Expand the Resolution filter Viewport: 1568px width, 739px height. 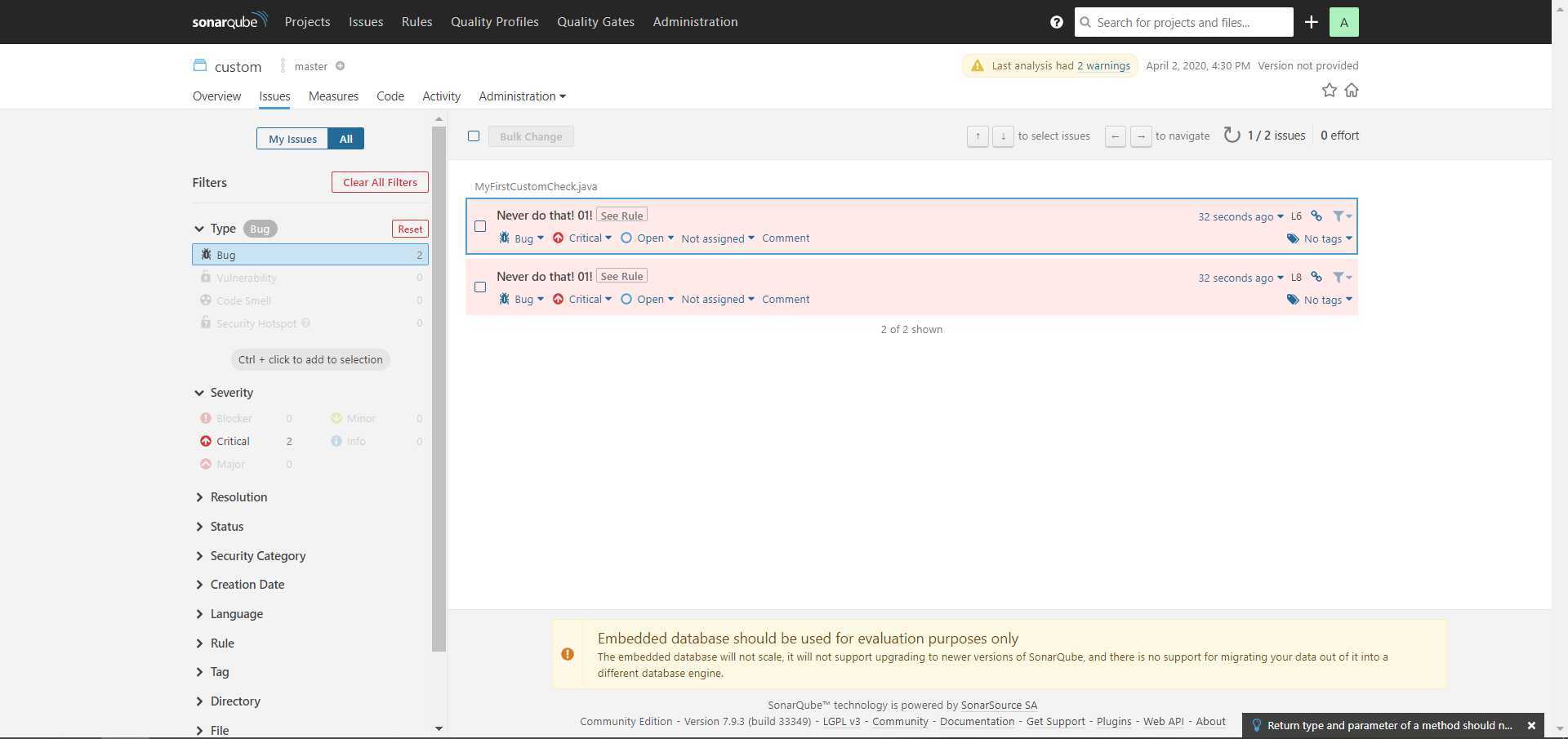coord(231,497)
